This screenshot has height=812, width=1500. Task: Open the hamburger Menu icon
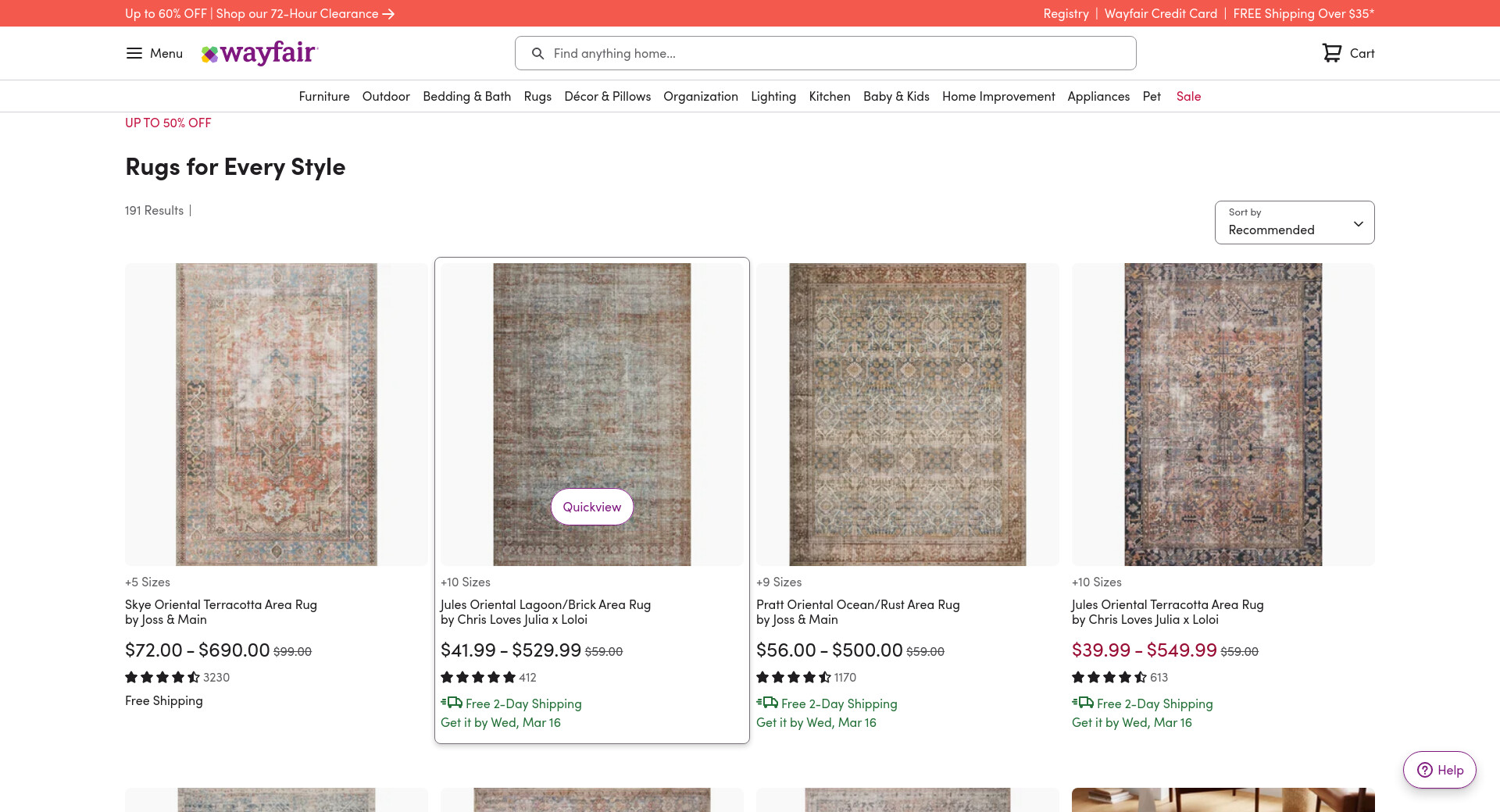click(x=134, y=53)
